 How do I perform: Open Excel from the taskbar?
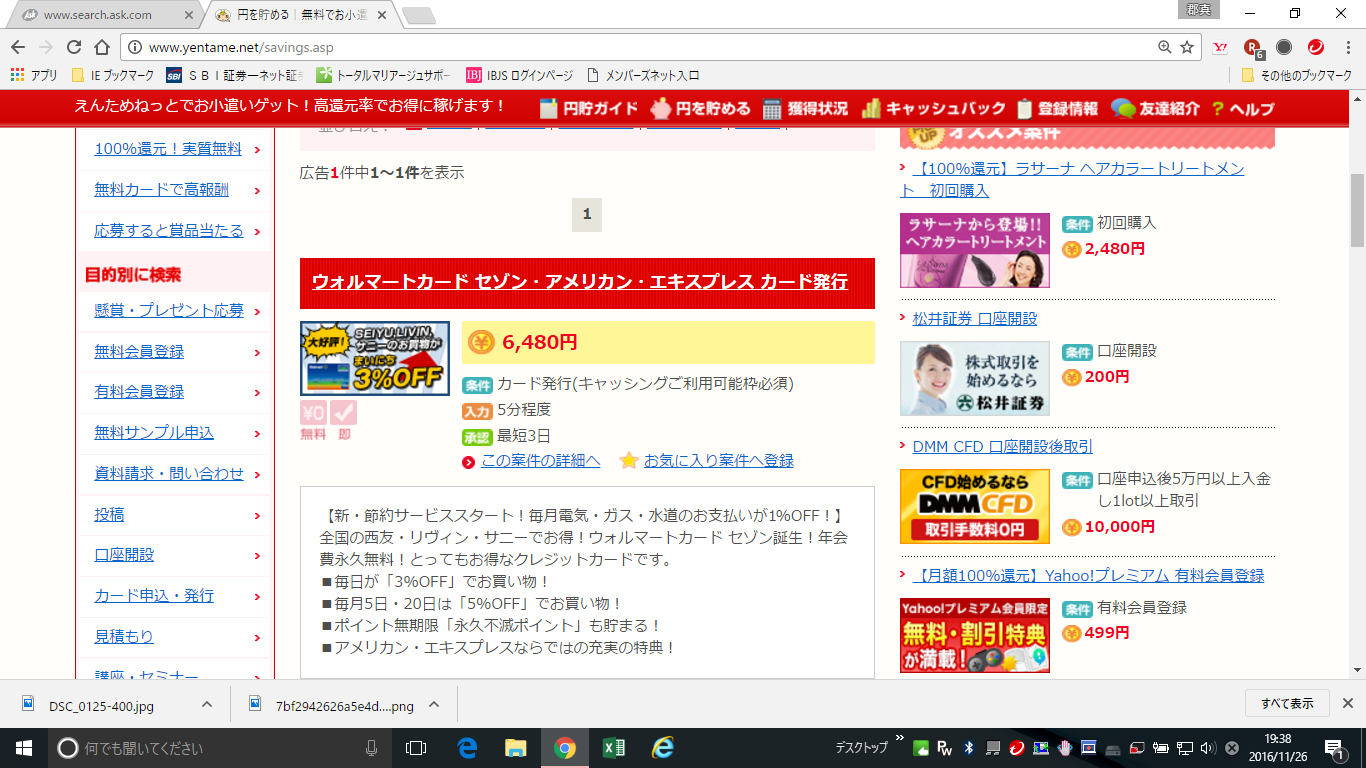pyautogui.click(x=614, y=747)
